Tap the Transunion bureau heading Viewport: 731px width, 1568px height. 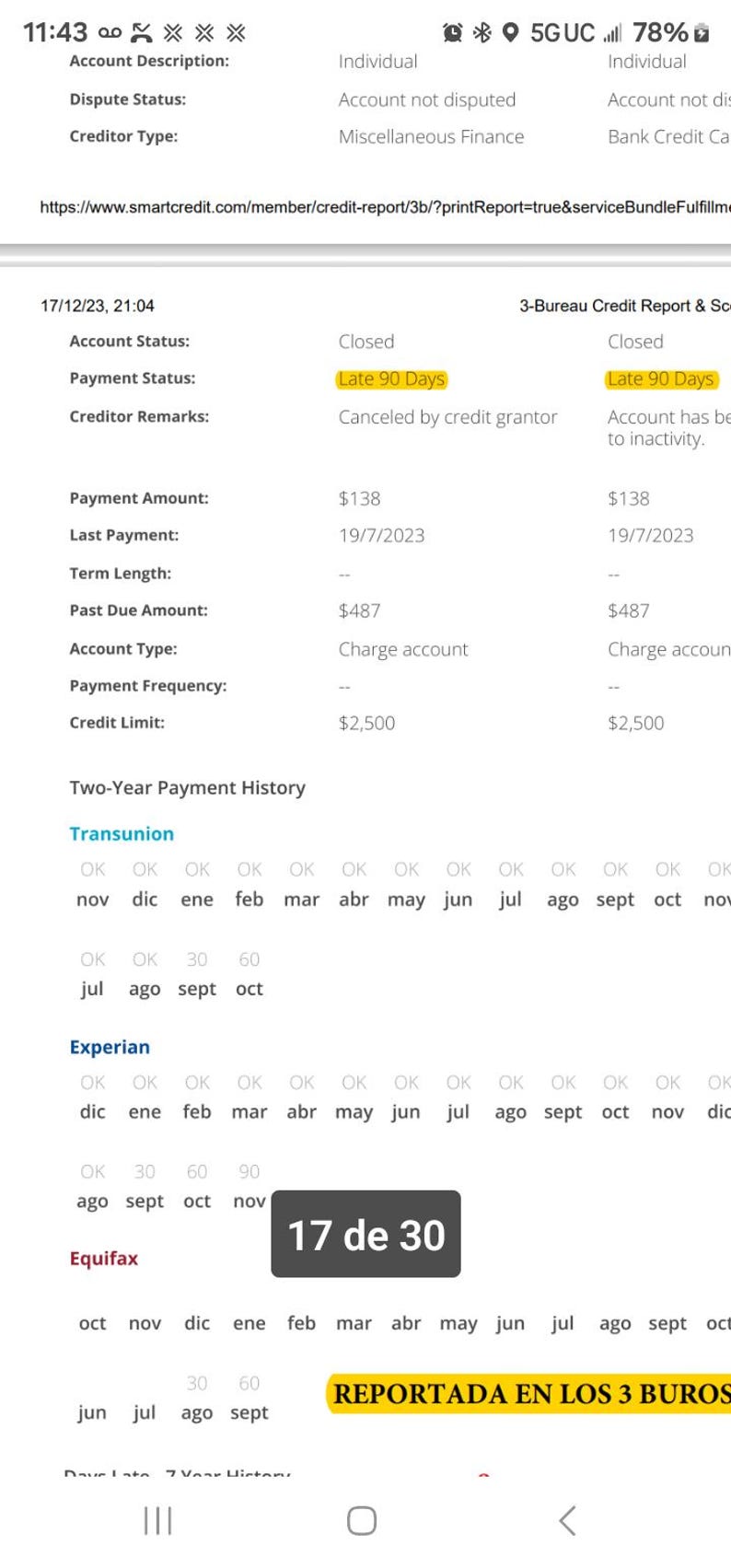pyautogui.click(x=122, y=833)
